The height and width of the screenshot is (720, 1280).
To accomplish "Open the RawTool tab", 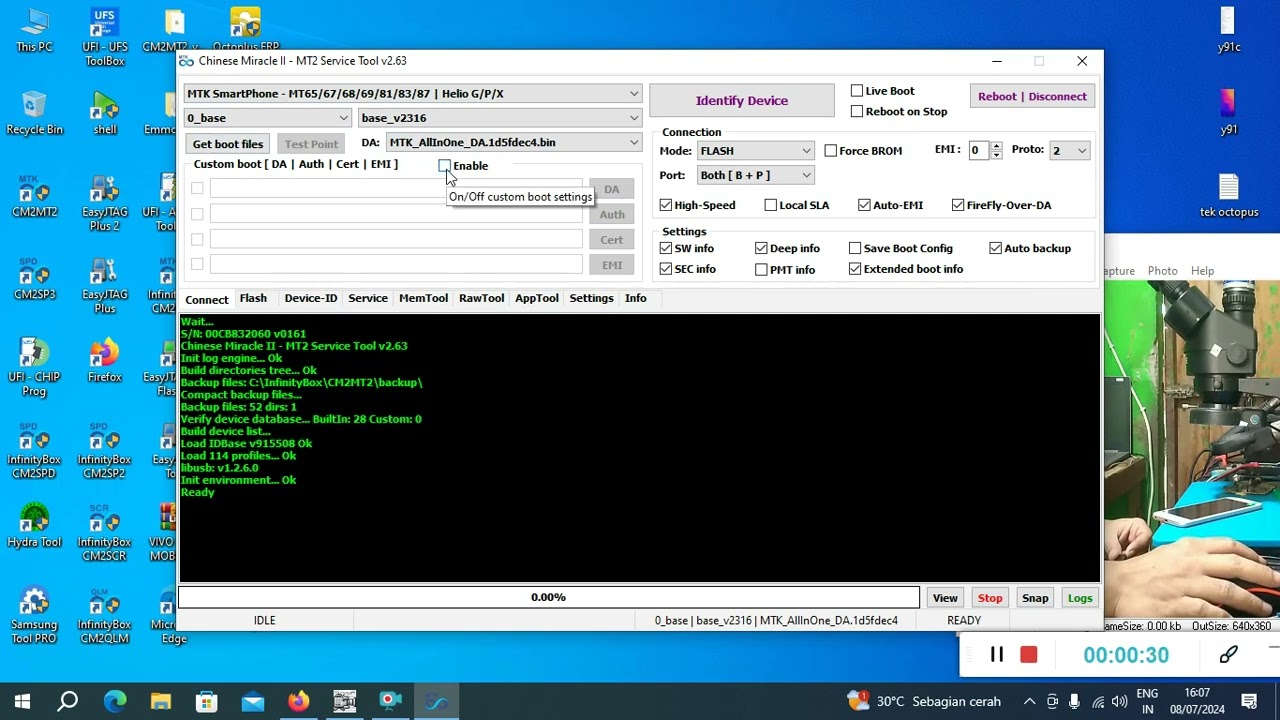I will click(x=481, y=298).
